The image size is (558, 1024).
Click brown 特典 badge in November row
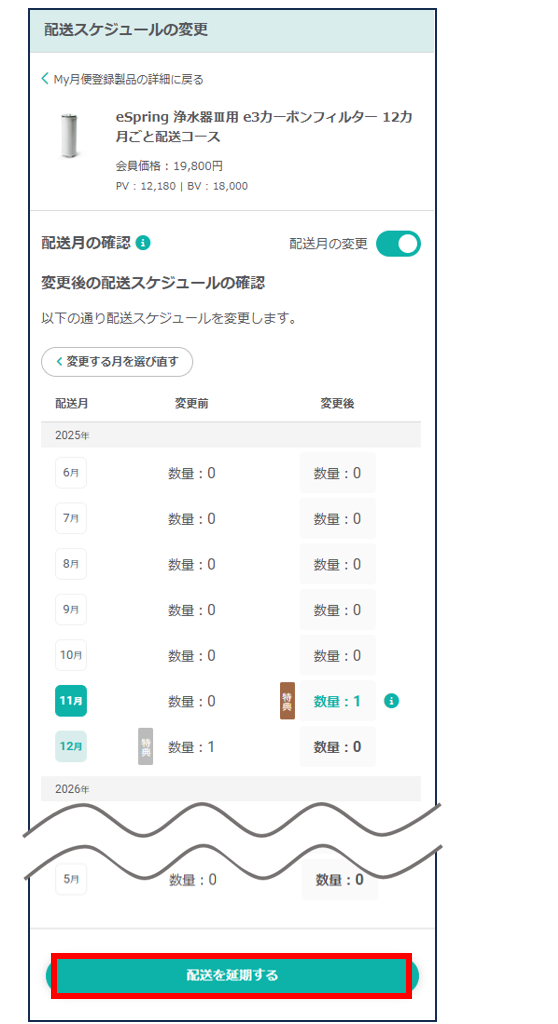287,701
